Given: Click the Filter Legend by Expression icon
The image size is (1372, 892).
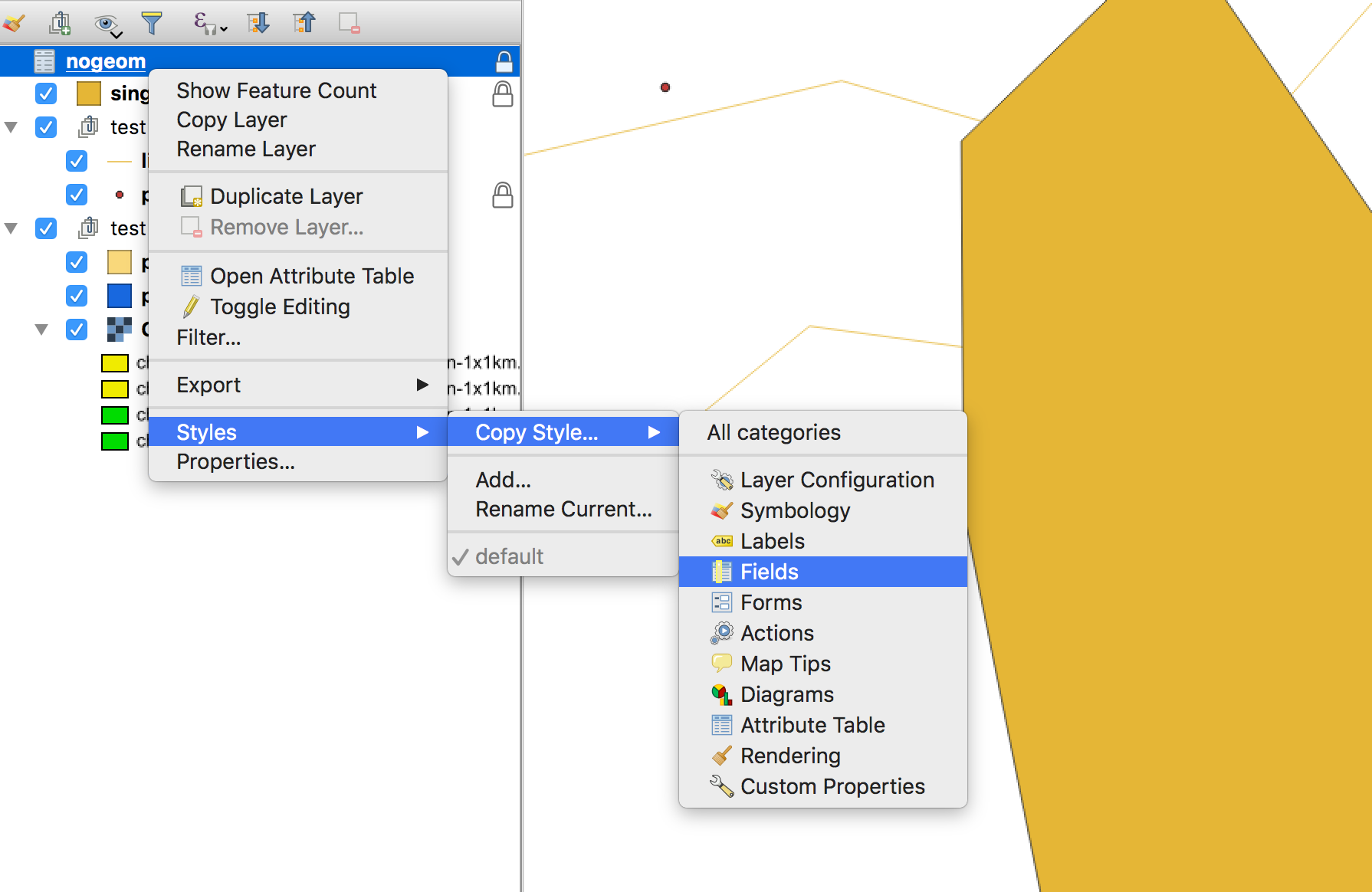Looking at the screenshot, I should [x=207, y=23].
